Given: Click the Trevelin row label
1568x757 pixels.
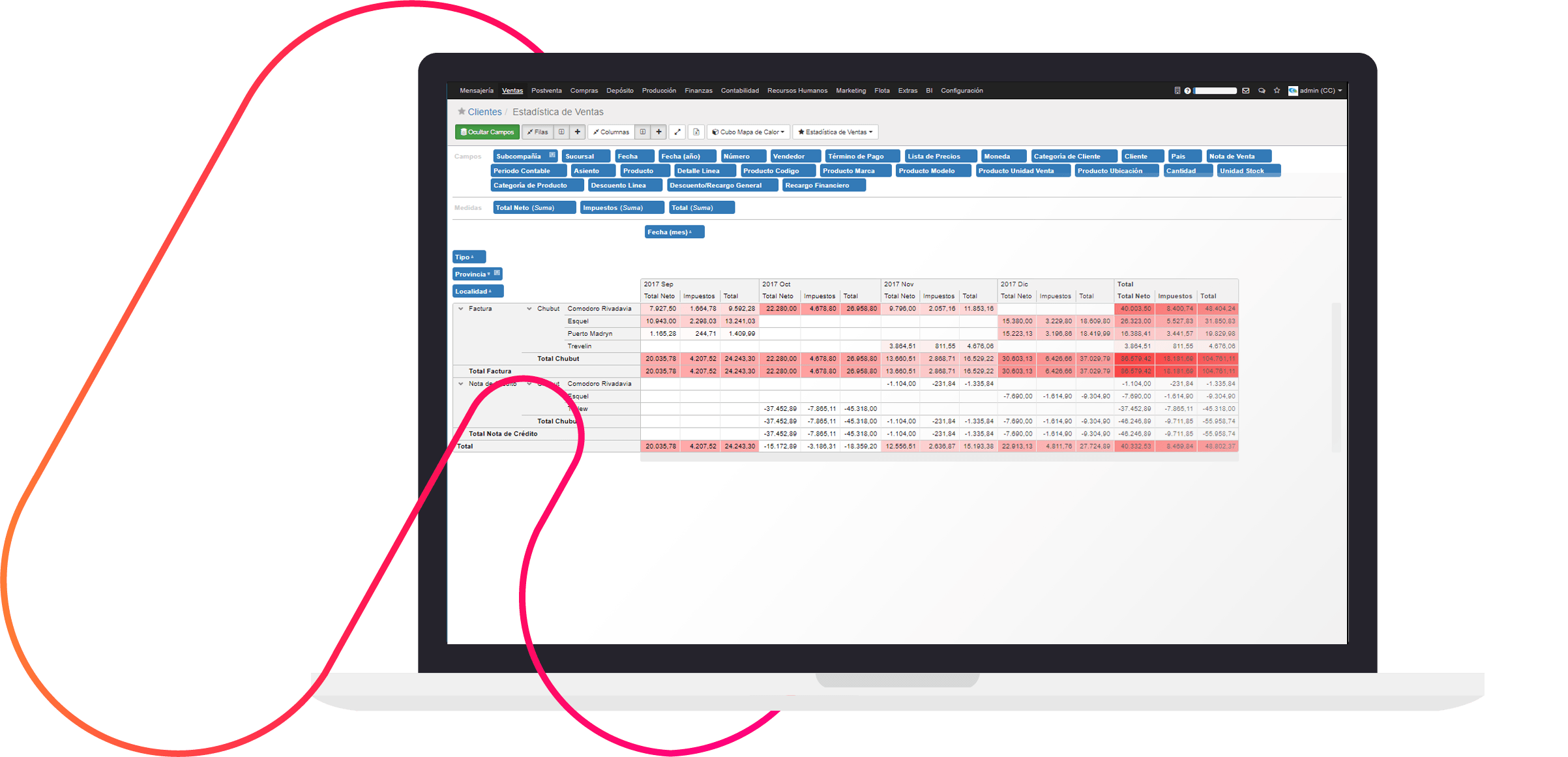Looking at the screenshot, I should (x=580, y=346).
